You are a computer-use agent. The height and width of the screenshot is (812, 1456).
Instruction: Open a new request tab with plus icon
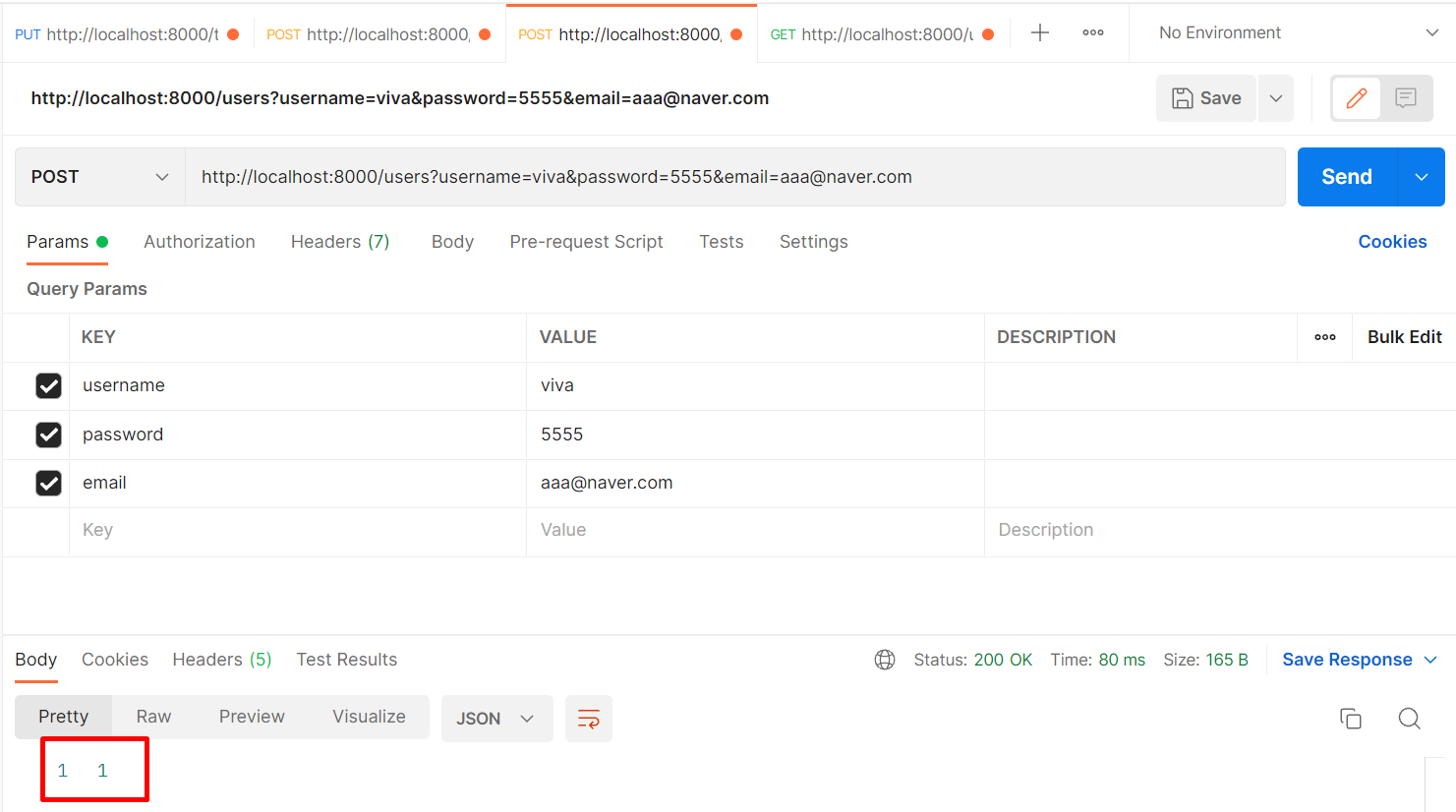pyautogui.click(x=1040, y=32)
